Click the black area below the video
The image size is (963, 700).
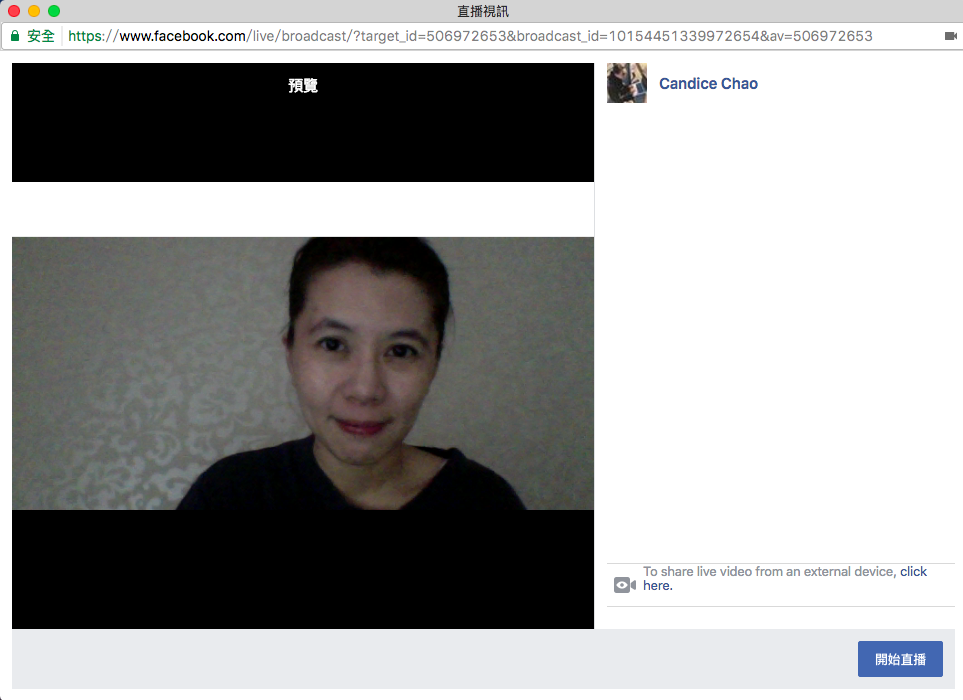(303, 568)
